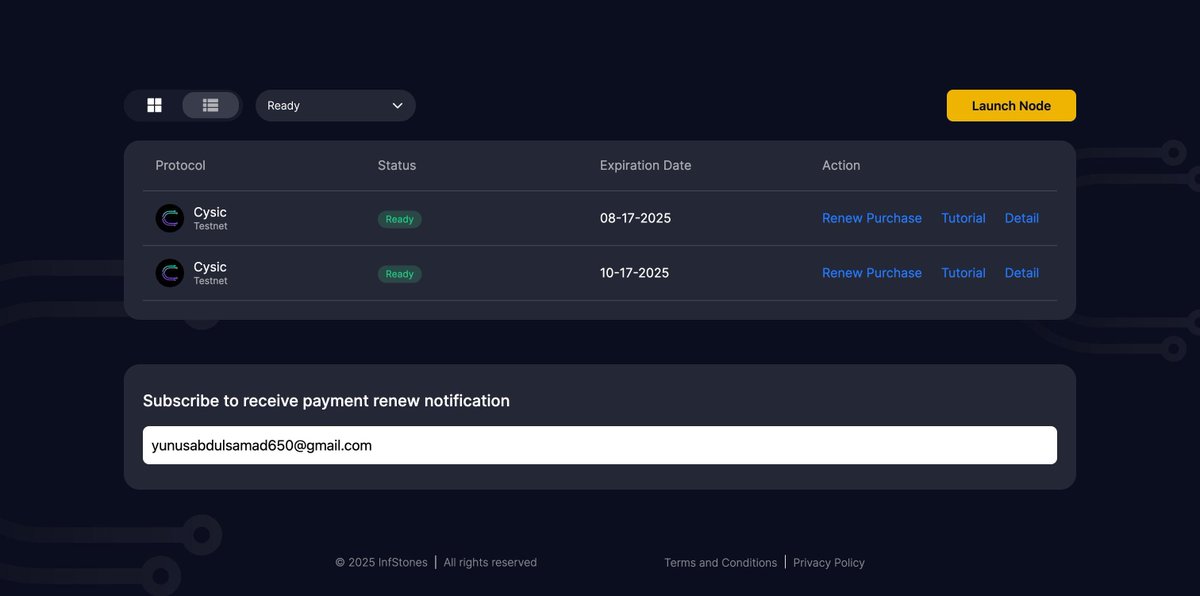This screenshot has width=1200, height=596.
Task: Click © 2025 InfStones footer text
Action: (x=381, y=563)
